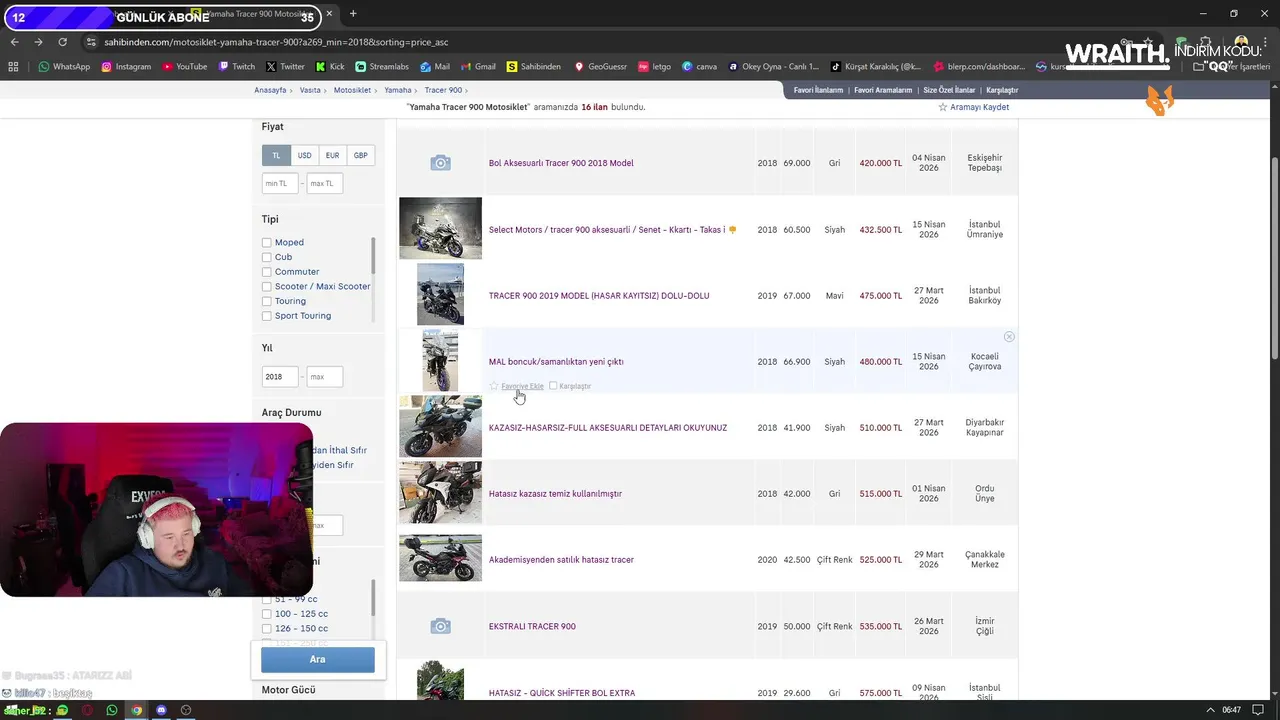Open the Size Özel İlanlar menu item
Screen dimensions: 1280x720
(x=949, y=90)
